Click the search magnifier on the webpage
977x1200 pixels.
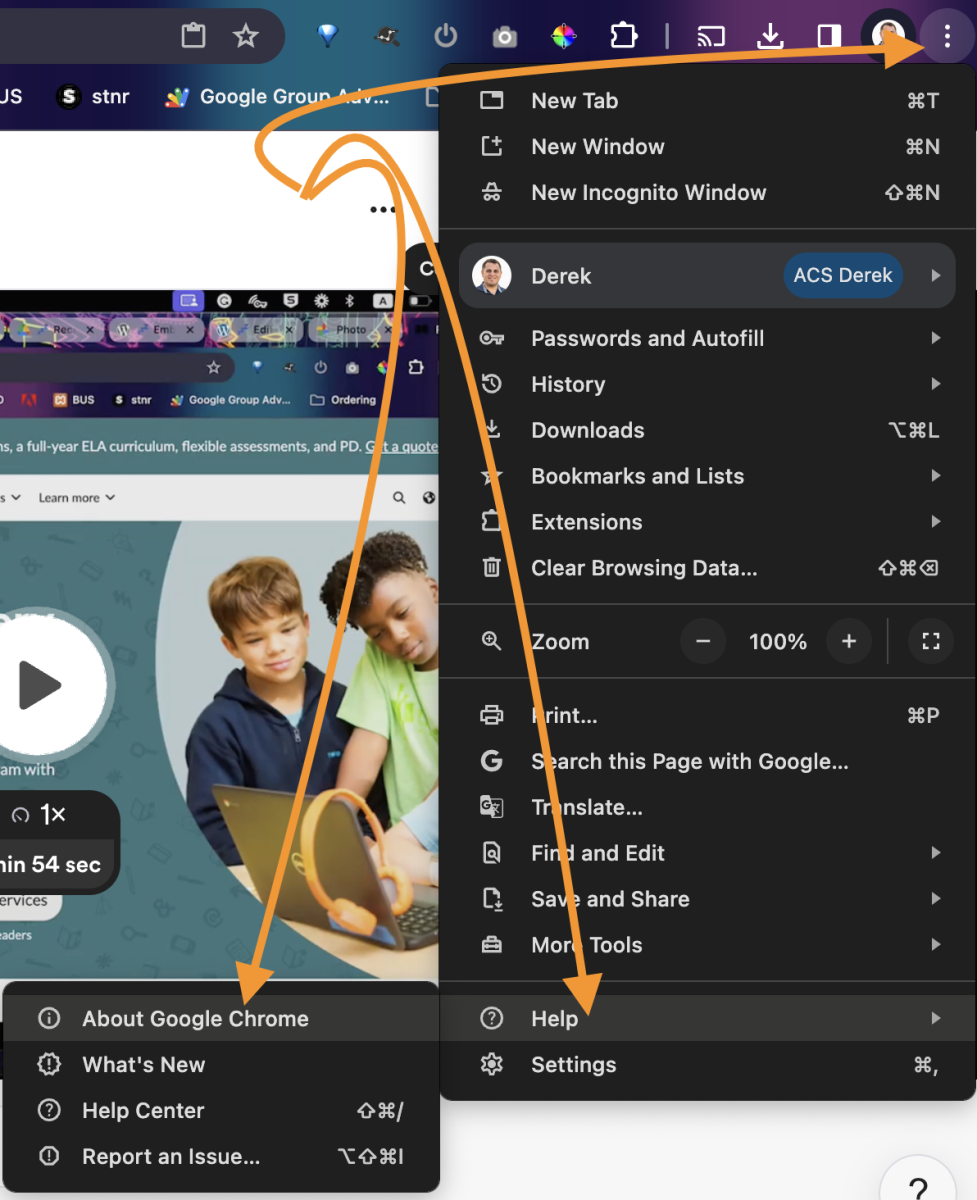point(399,498)
